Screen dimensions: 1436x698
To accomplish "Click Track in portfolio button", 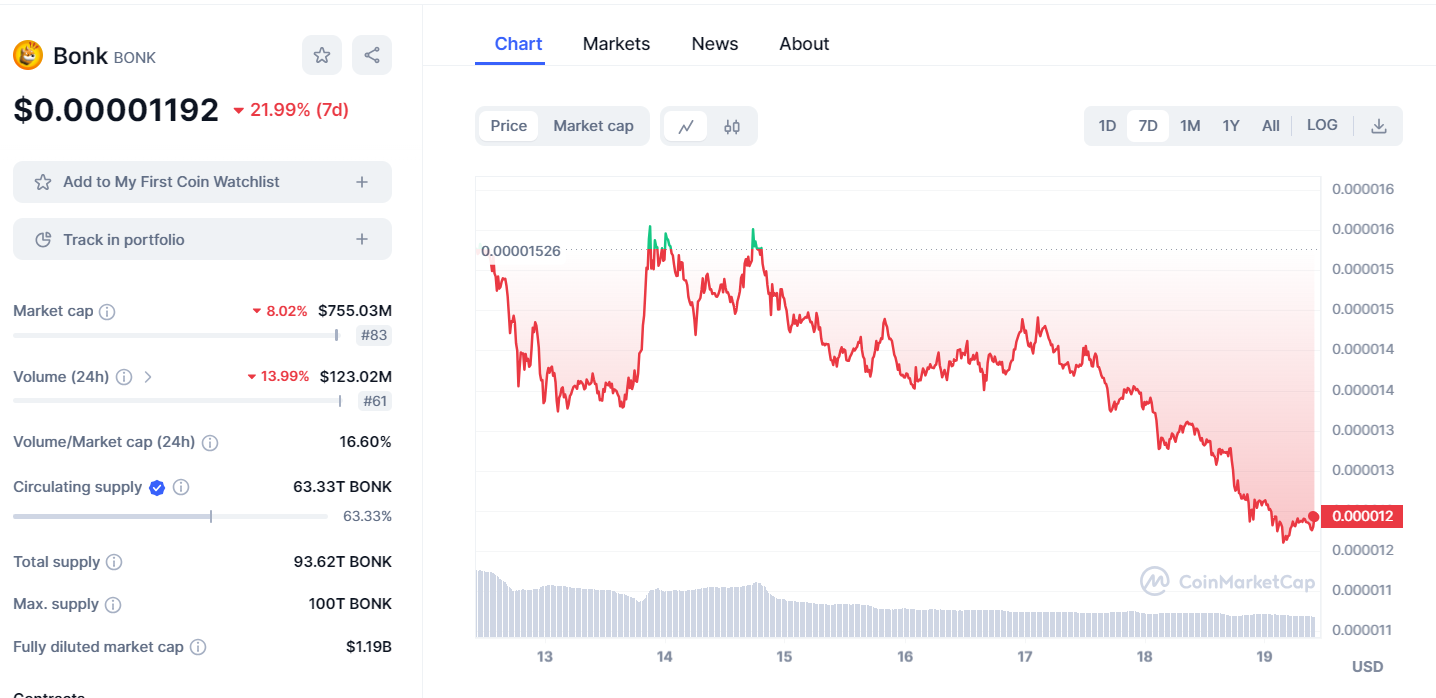I will 202,240.
